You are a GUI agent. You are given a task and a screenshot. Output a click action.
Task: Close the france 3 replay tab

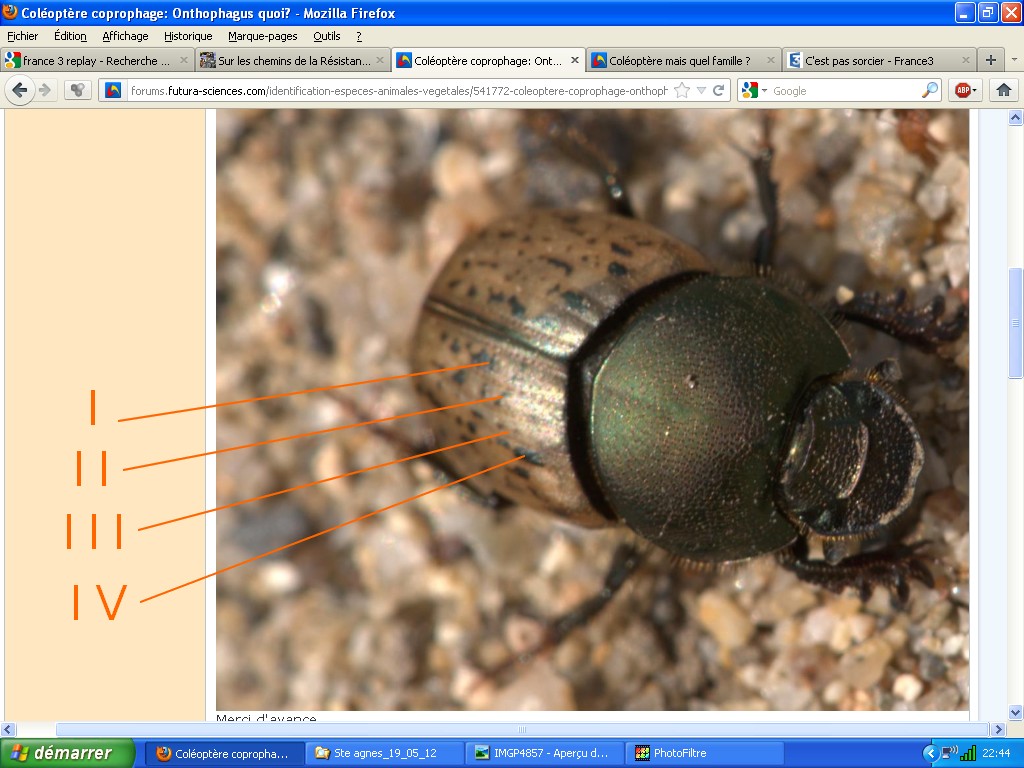(x=184, y=60)
